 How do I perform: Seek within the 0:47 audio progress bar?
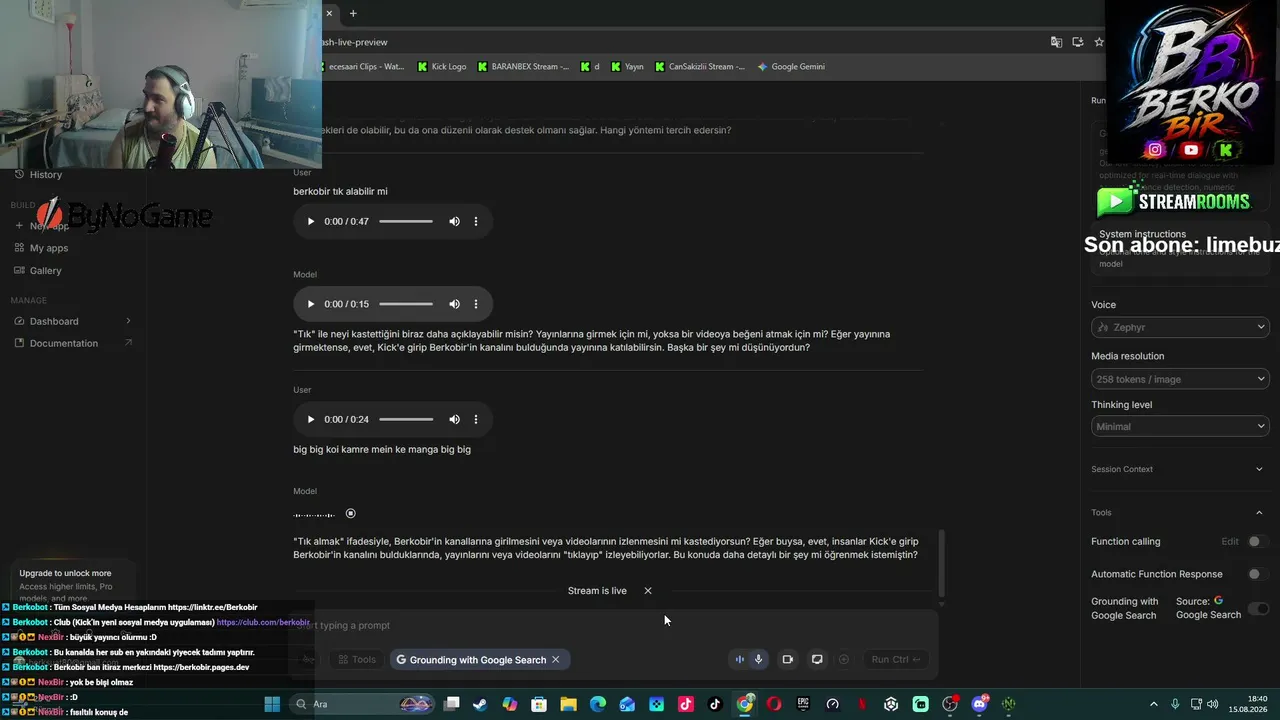click(406, 221)
